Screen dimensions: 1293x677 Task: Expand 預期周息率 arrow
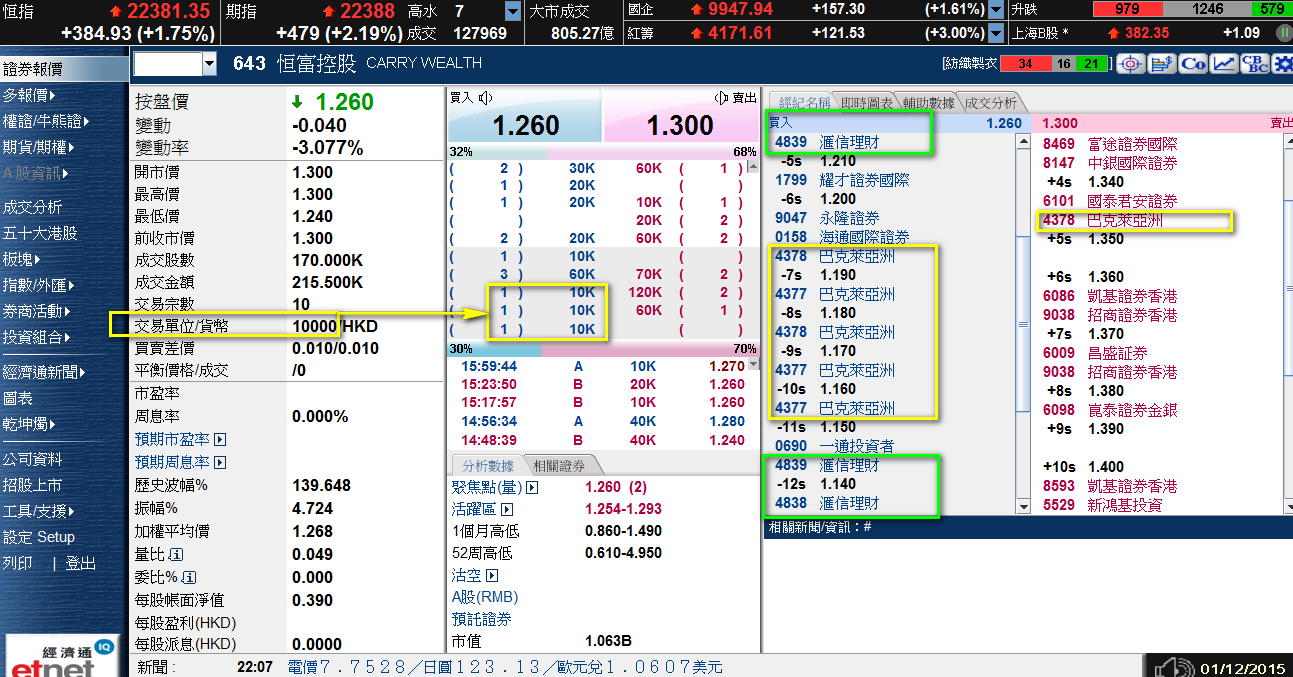220,463
